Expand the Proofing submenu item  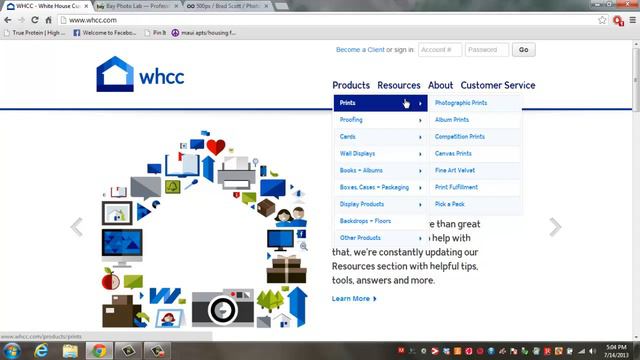(x=380, y=120)
